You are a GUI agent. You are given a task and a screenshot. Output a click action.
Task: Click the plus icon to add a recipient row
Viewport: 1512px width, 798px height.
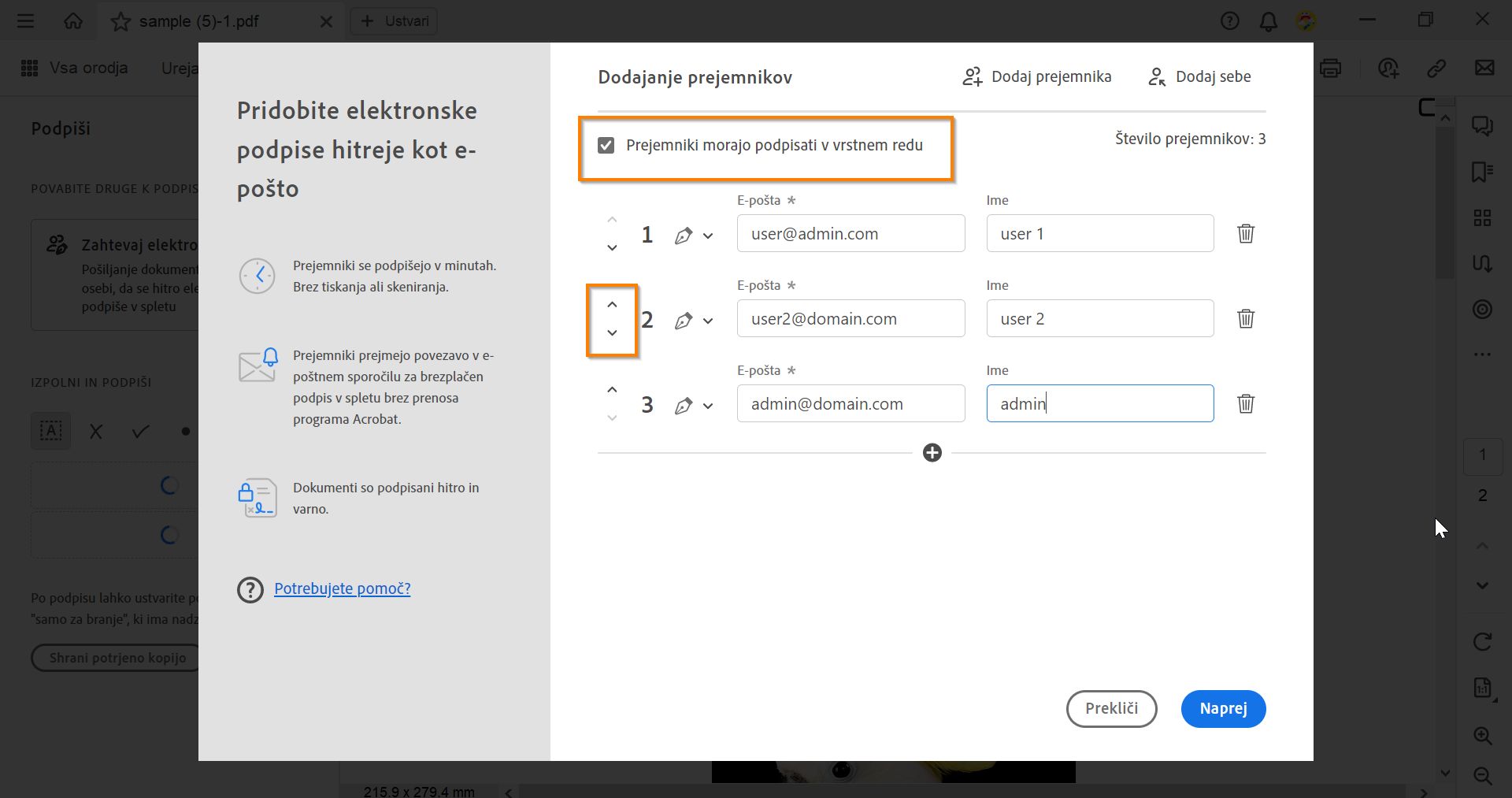coord(932,453)
